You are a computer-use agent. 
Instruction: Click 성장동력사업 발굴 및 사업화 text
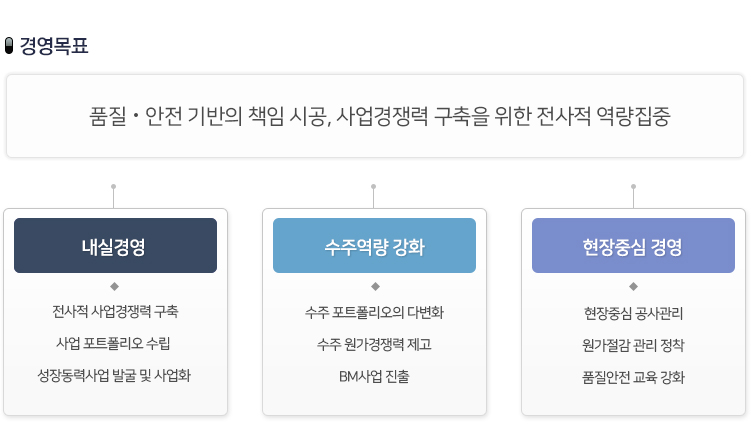point(114,377)
